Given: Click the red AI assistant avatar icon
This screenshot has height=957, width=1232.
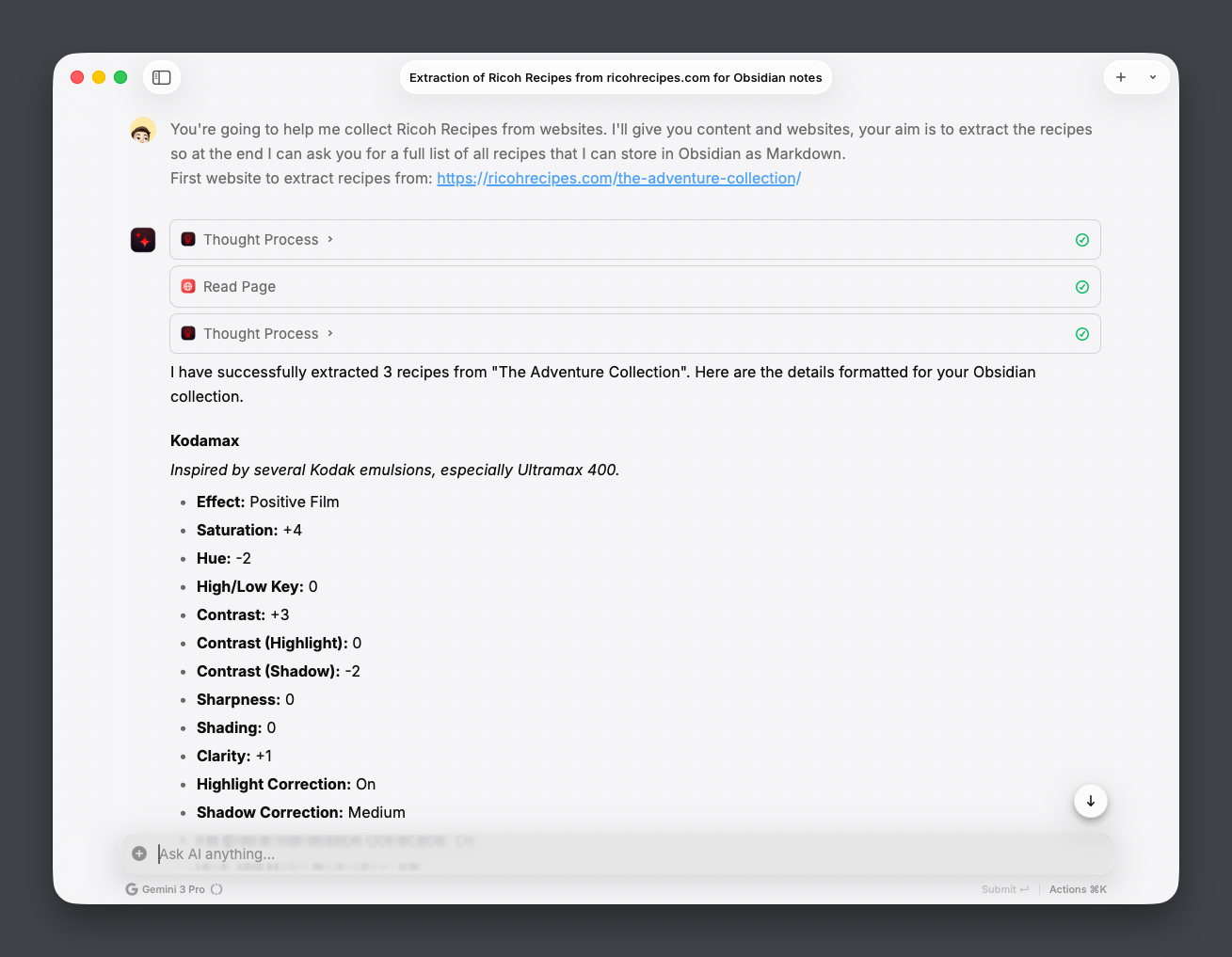Looking at the screenshot, I should (143, 240).
